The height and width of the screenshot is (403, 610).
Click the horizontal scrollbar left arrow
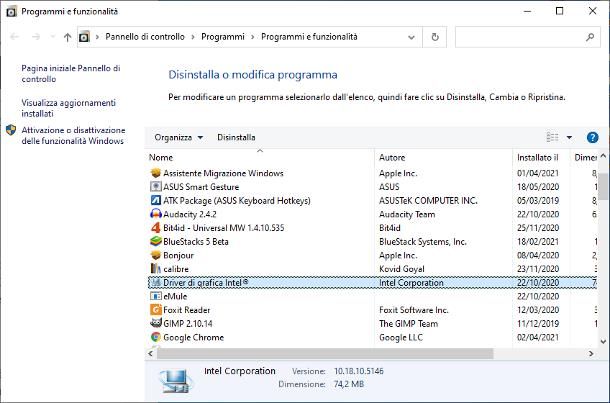point(151,354)
